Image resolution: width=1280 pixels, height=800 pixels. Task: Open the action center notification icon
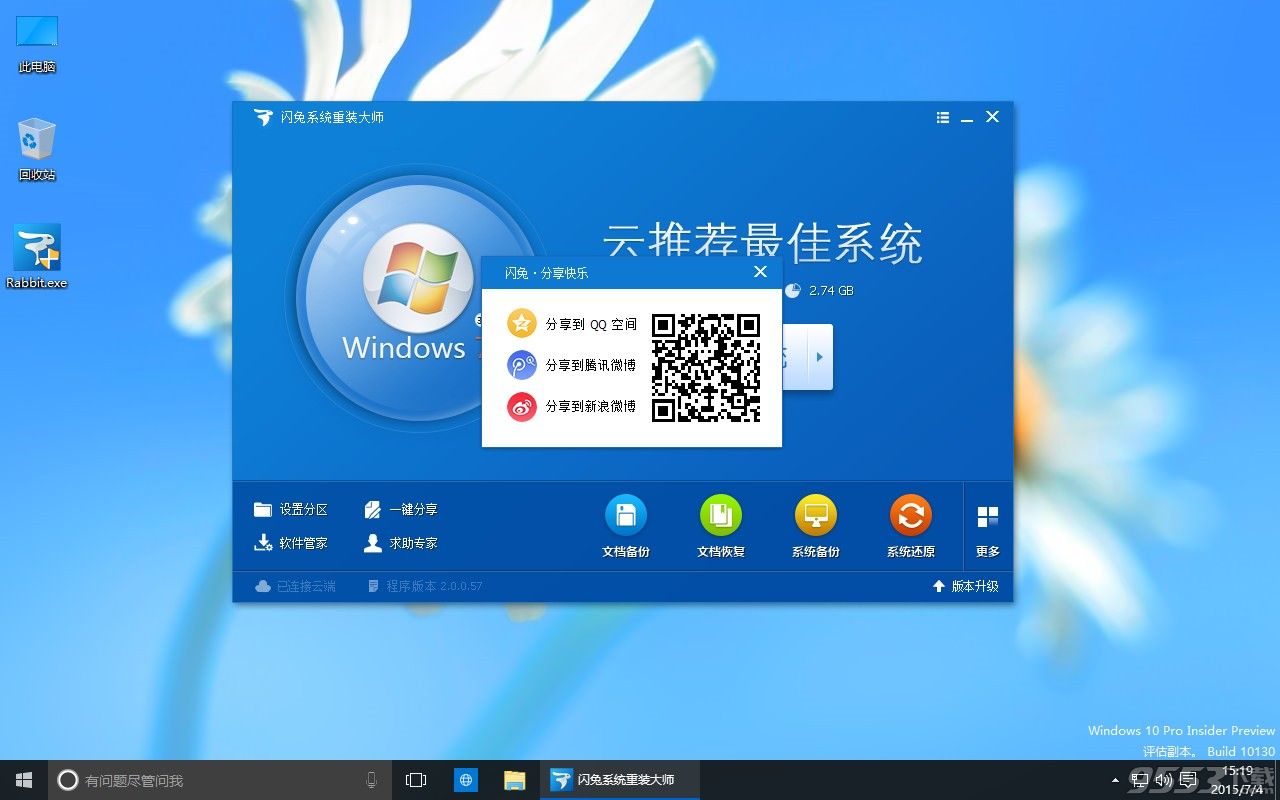[1189, 780]
